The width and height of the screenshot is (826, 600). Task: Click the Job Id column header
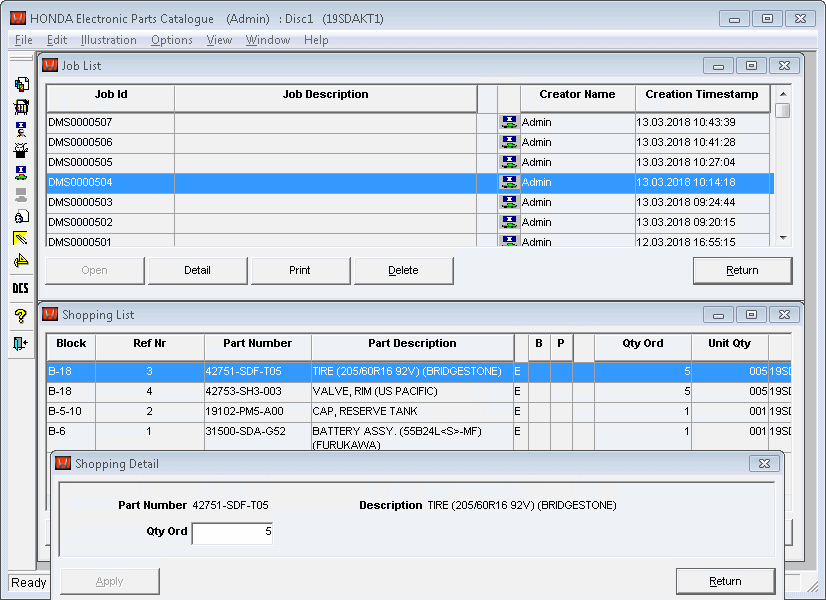(111, 98)
